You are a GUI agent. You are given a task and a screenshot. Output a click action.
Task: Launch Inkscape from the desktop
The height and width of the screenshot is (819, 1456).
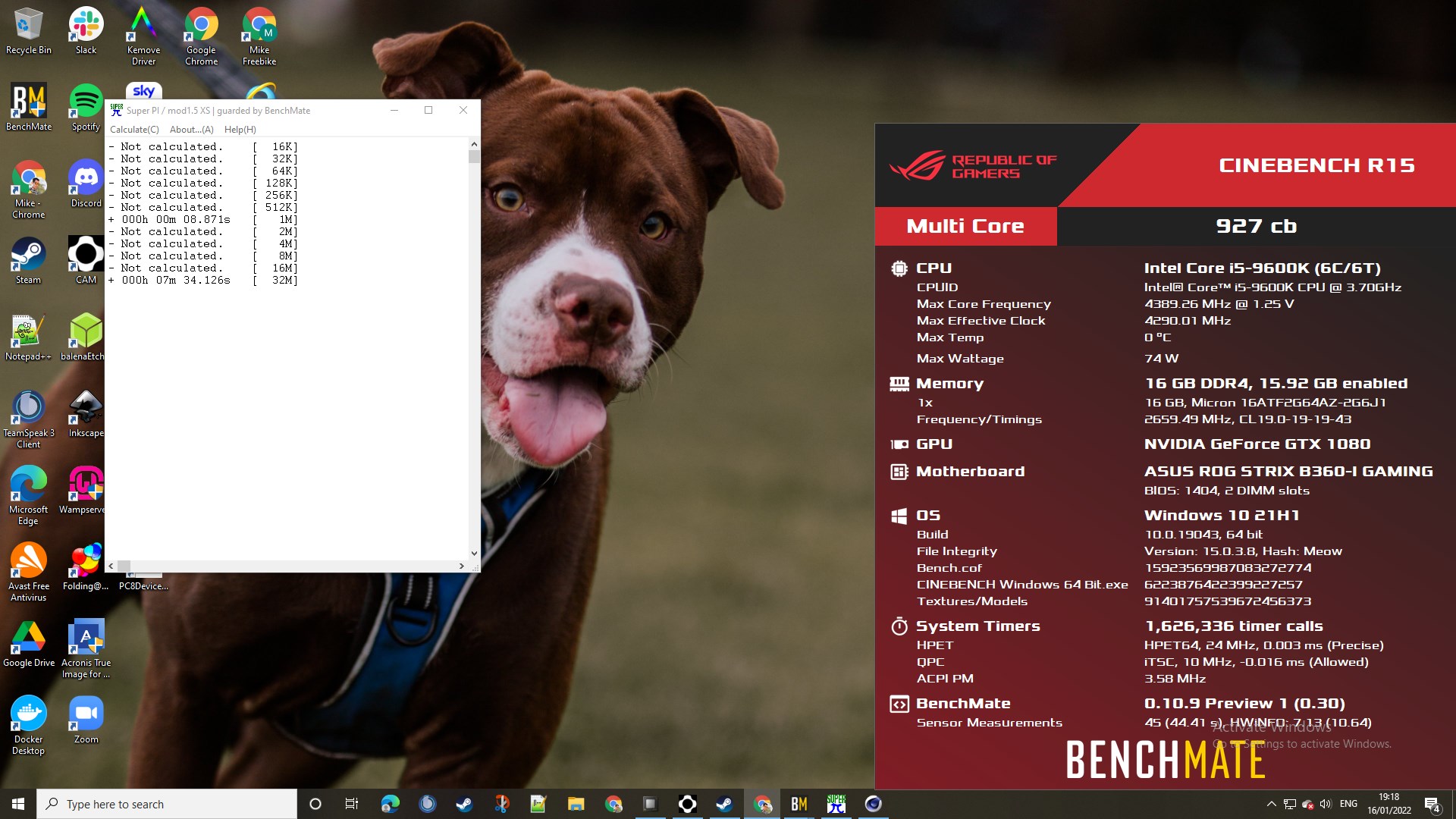[86, 413]
